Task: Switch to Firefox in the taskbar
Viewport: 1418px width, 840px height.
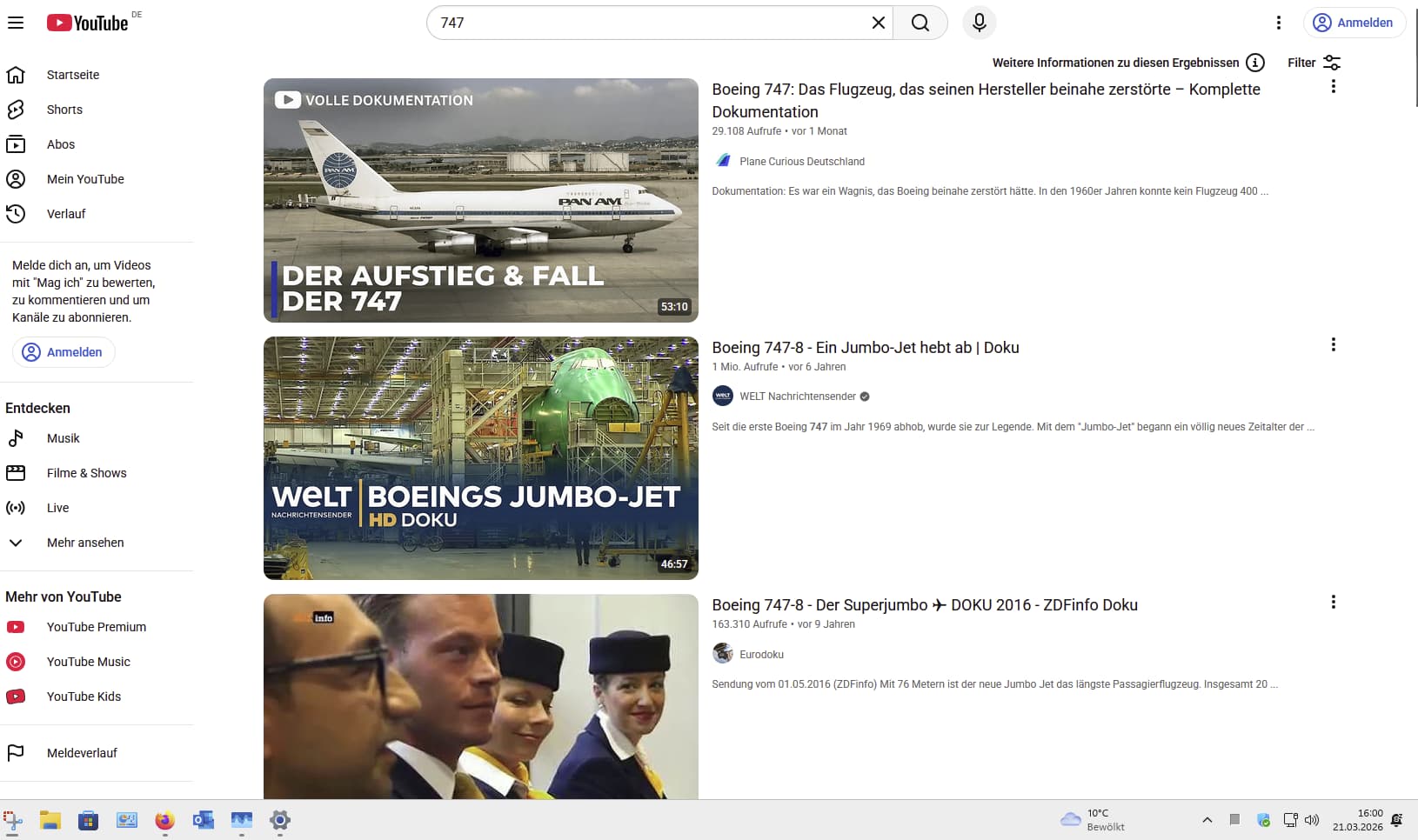Action: [x=165, y=820]
